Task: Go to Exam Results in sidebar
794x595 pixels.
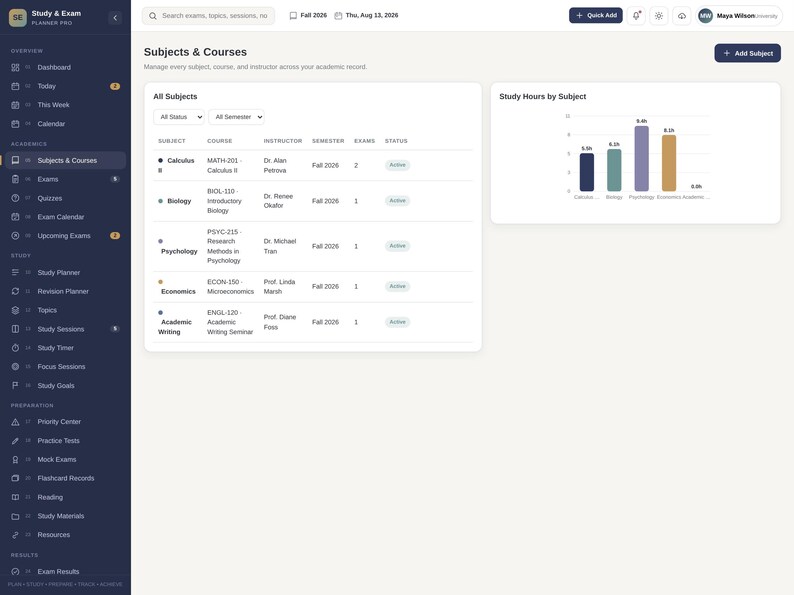Action: [x=66, y=571]
